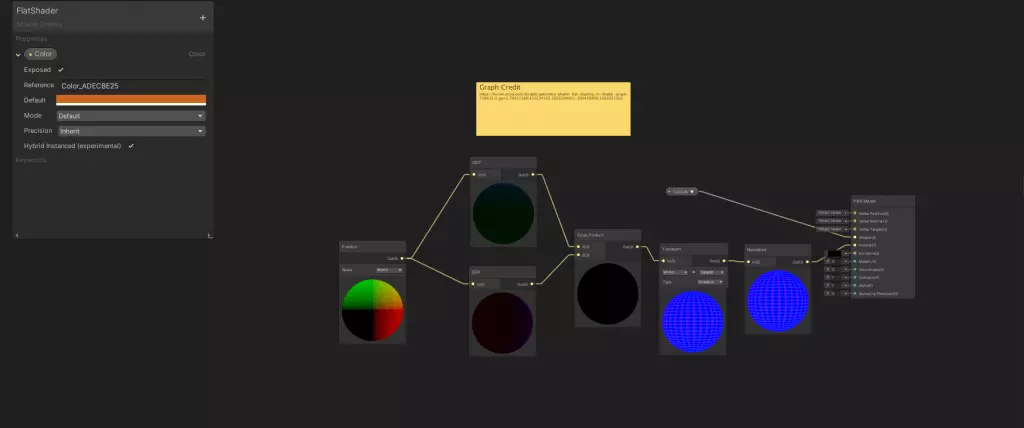Select the Color property pill in blackboard
Image resolution: width=1024 pixels, height=428 pixels.
click(x=41, y=54)
